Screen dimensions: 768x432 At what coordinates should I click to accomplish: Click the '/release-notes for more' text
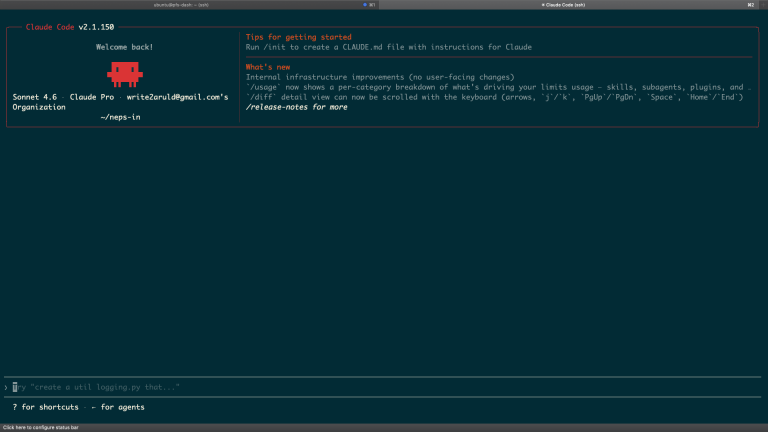(x=296, y=107)
